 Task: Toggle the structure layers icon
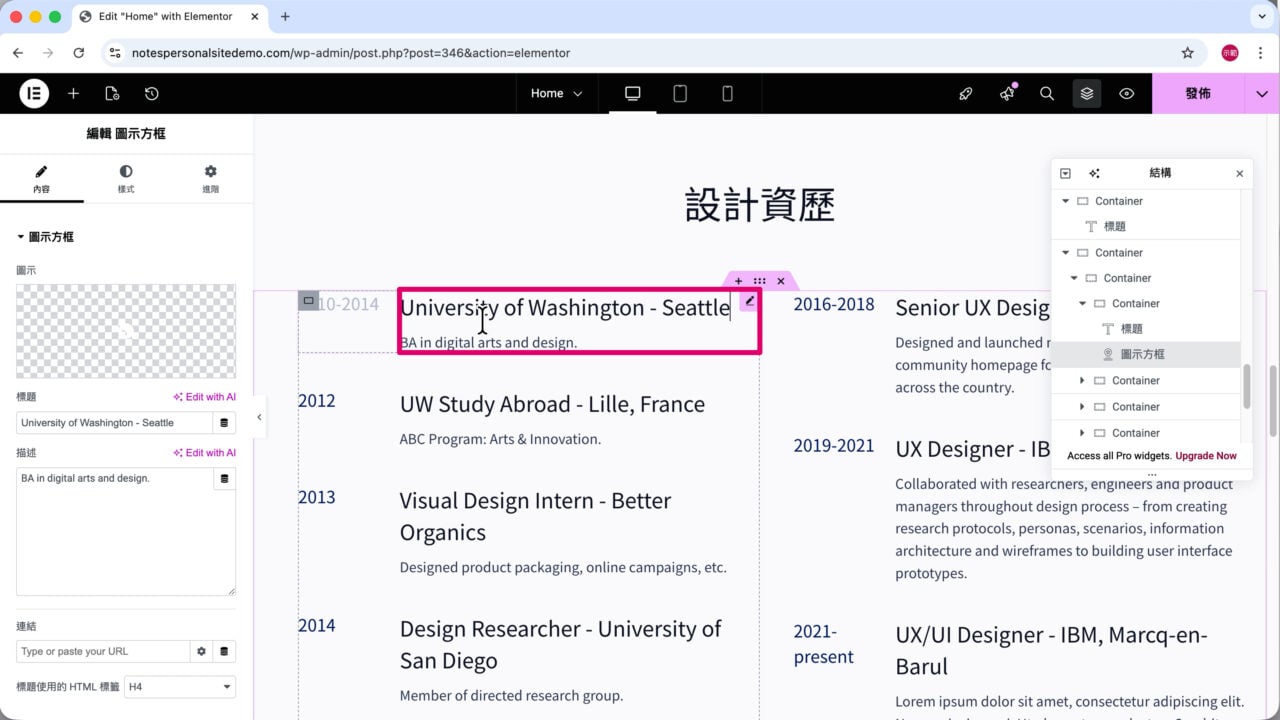click(x=1087, y=93)
